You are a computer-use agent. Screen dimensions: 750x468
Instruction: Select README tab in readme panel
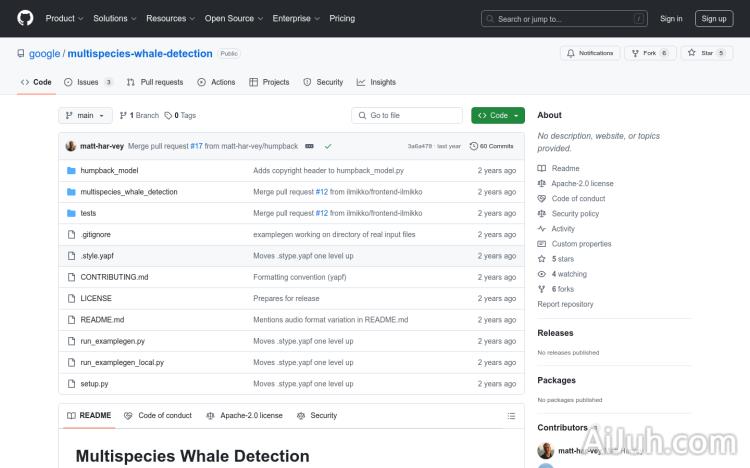pyautogui.click(x=89, y=415)
